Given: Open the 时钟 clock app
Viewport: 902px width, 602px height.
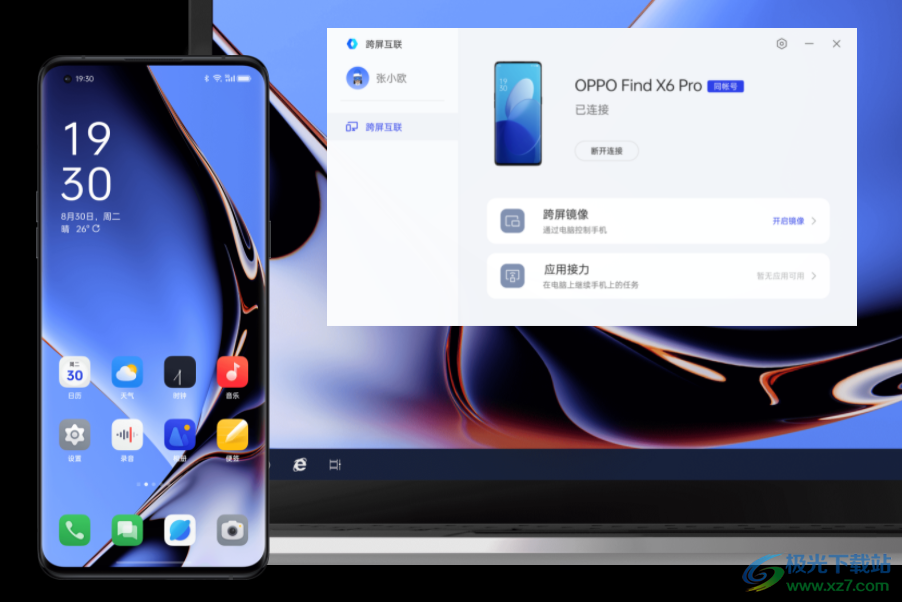Looking at the screenshot, I should point(178,372).
